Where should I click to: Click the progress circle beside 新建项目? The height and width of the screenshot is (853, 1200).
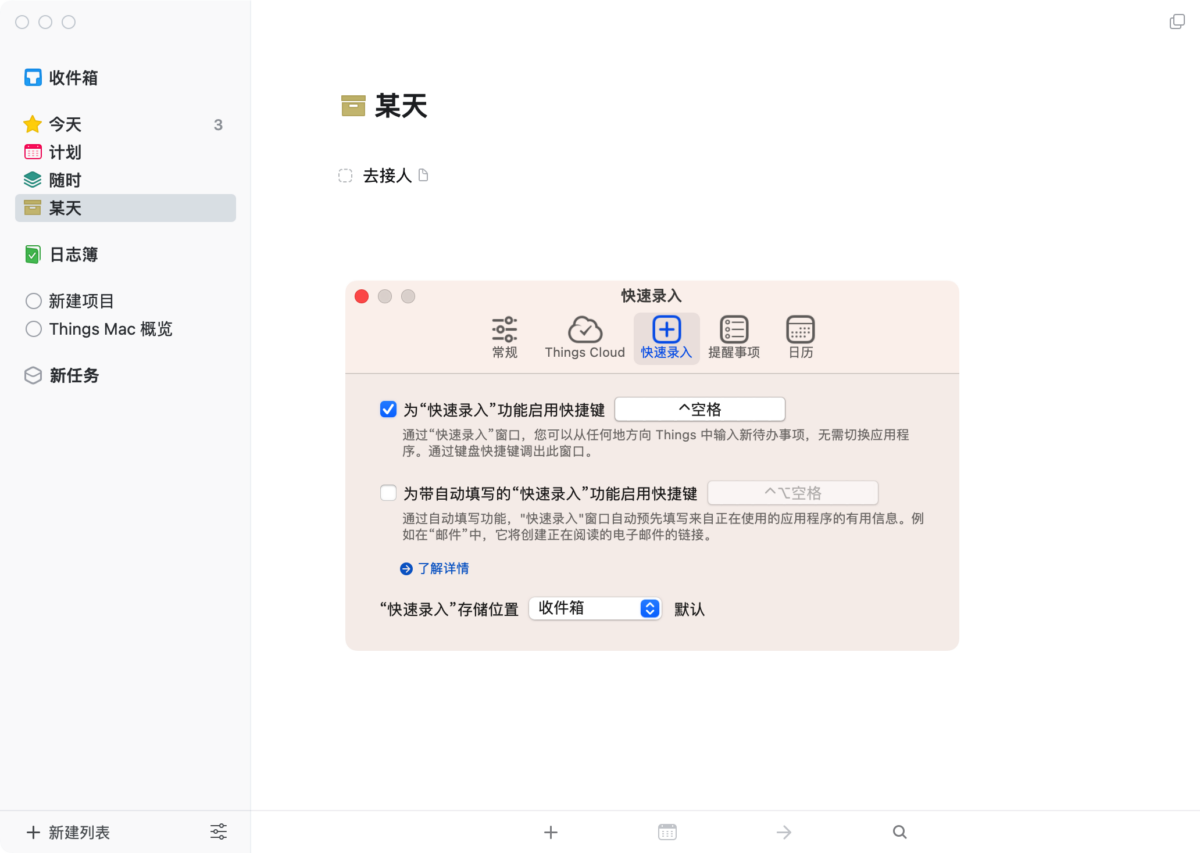coord(33,301)
